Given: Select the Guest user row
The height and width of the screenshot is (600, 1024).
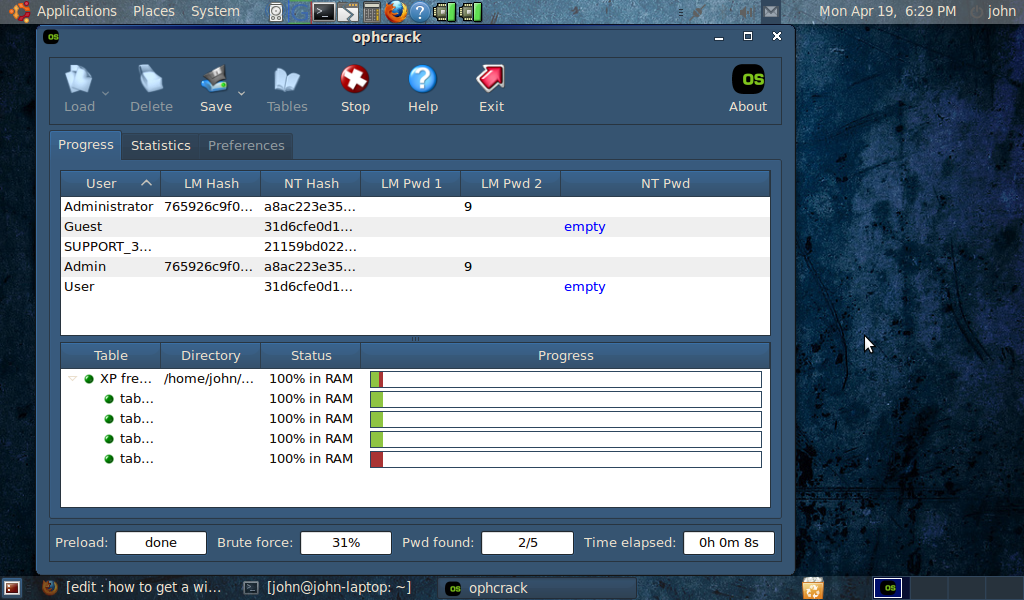Looking at the screenshot, I should 415,227.
